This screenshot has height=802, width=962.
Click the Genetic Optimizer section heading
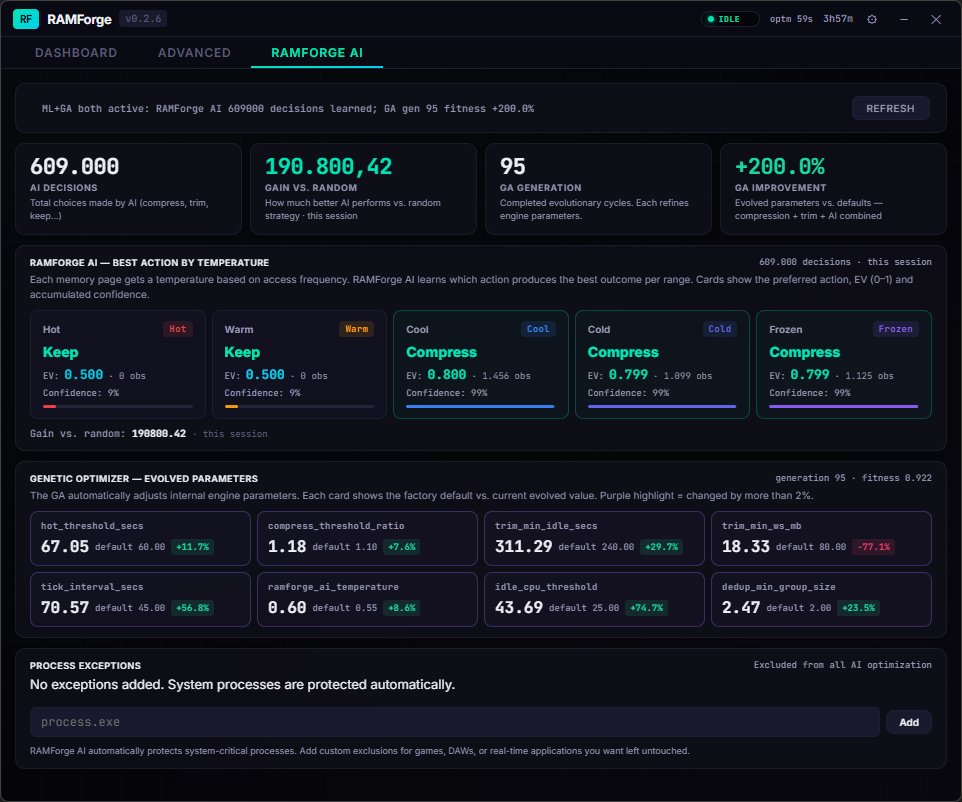click(x=144, y=479)
